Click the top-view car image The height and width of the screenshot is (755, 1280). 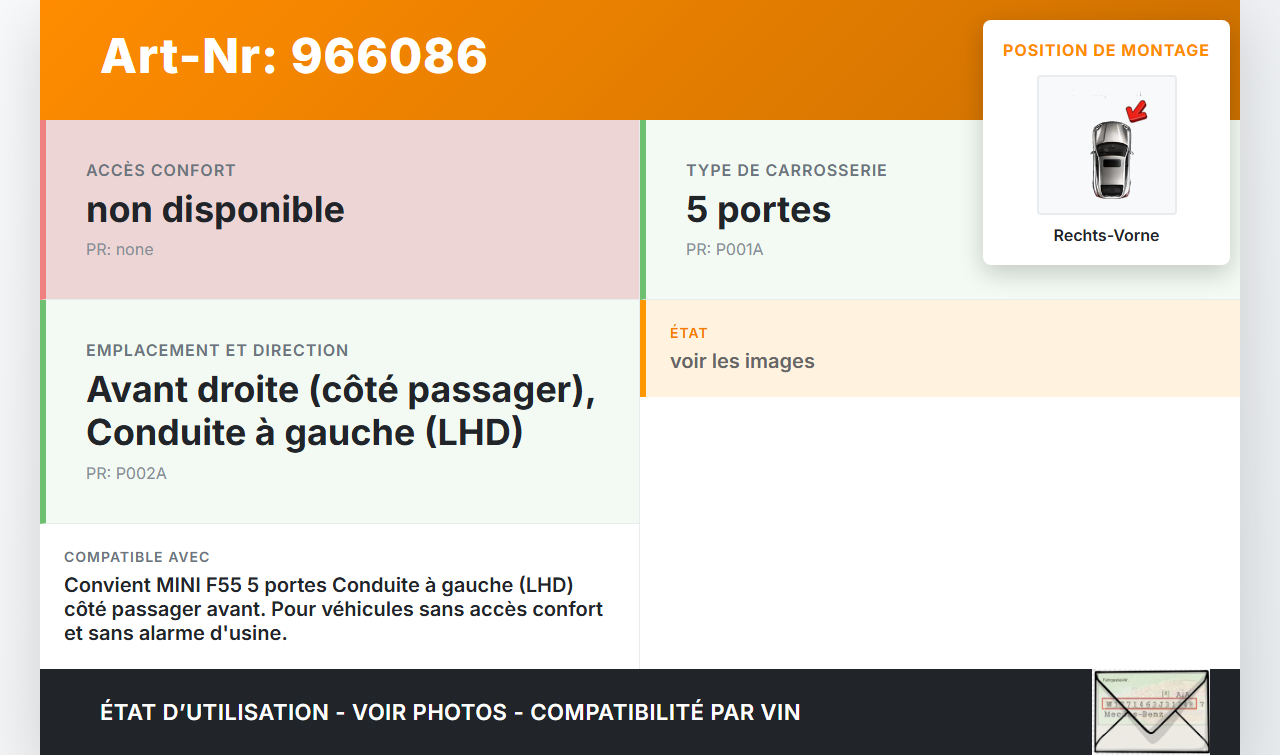coord(1110,158)
